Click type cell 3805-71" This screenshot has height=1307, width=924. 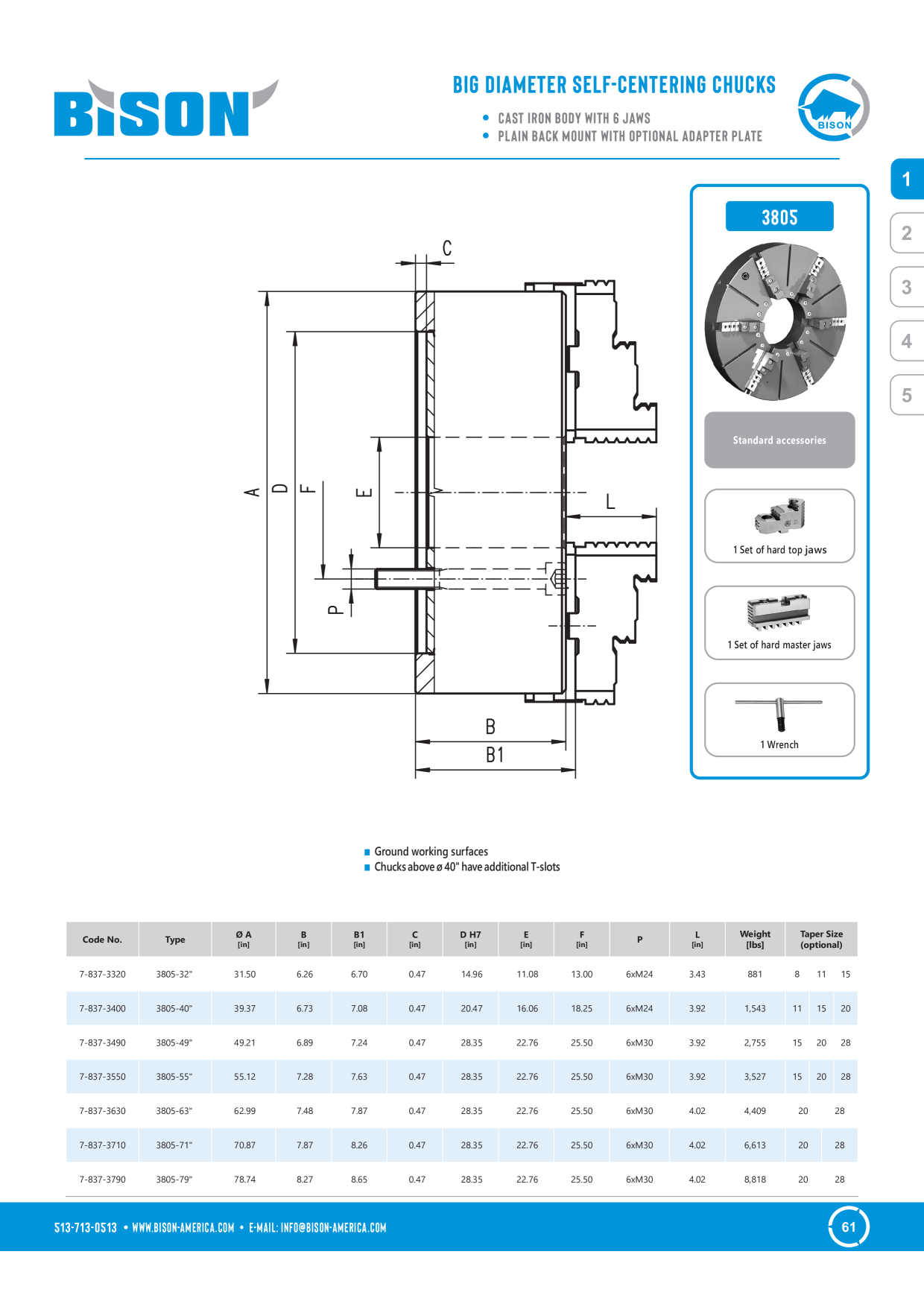pyautogui.click(x=174, y=1145)
